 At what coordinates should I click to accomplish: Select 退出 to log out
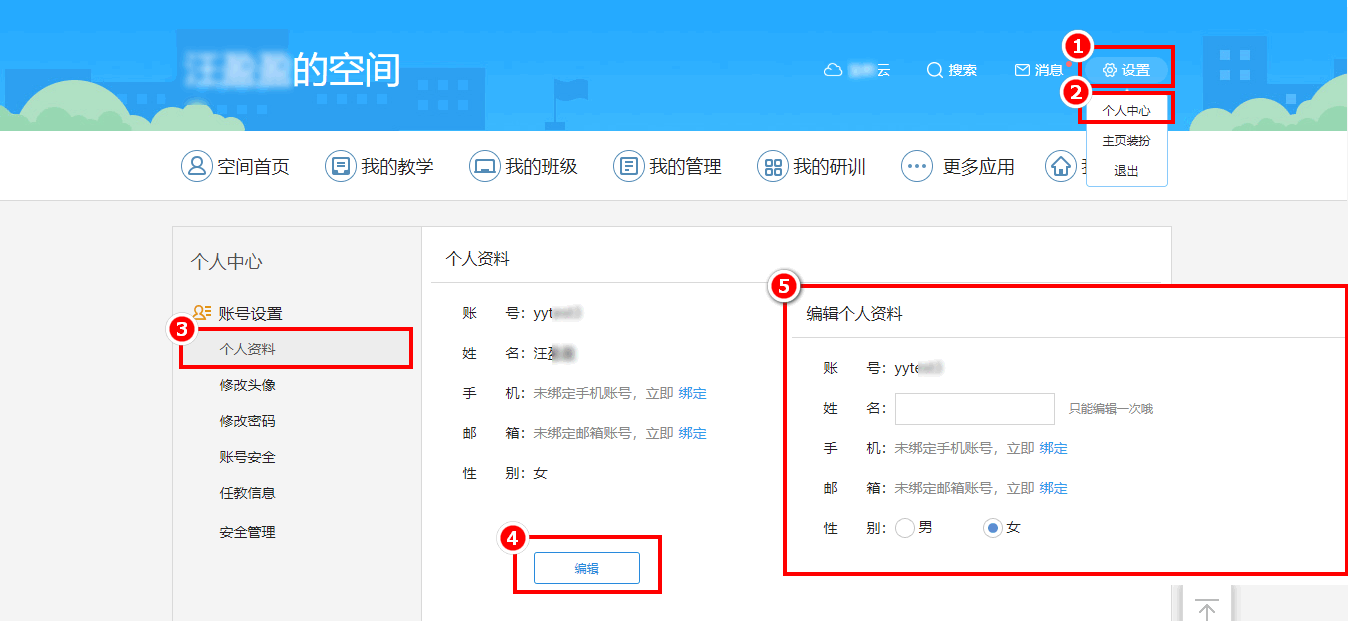click(1126, 171)
